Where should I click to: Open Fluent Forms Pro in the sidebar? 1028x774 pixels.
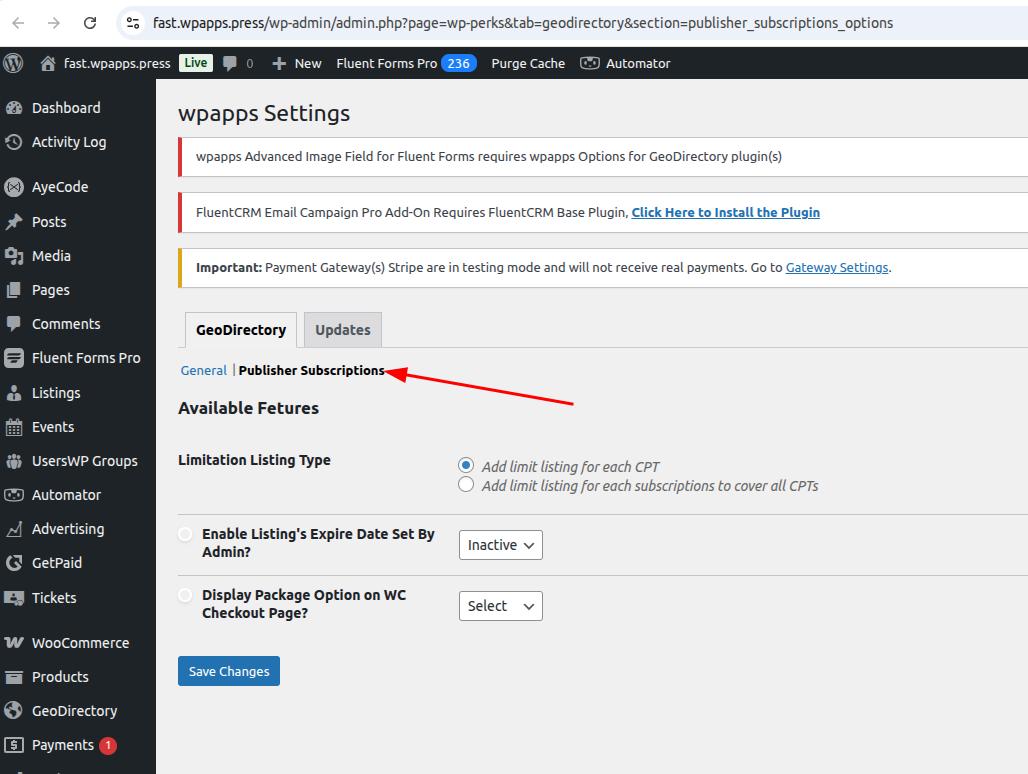point(85,358)
